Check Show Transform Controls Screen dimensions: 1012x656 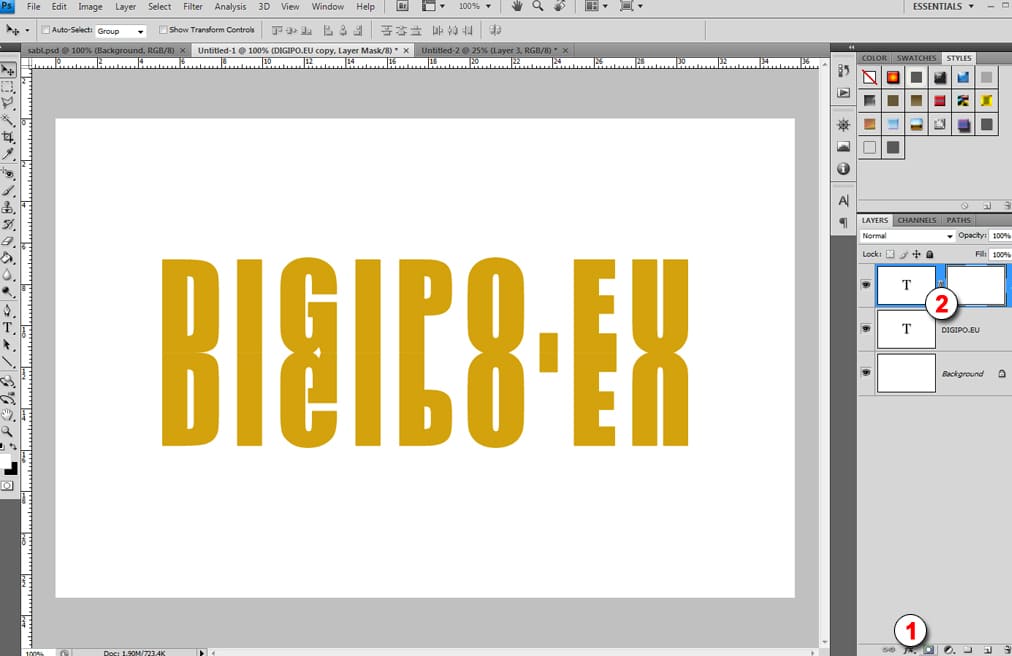pos(164,30)
